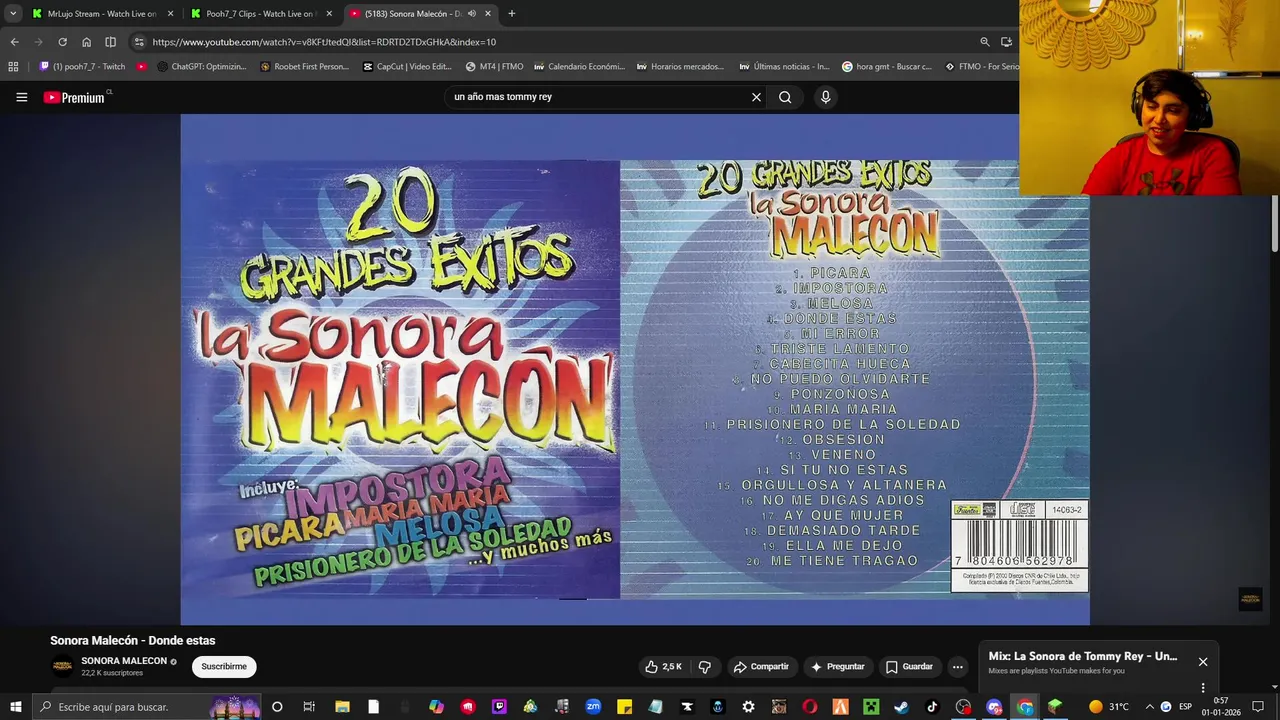1280x720 pixels.
Task: Open Windows Task View icon
Action: coord(309,707)
